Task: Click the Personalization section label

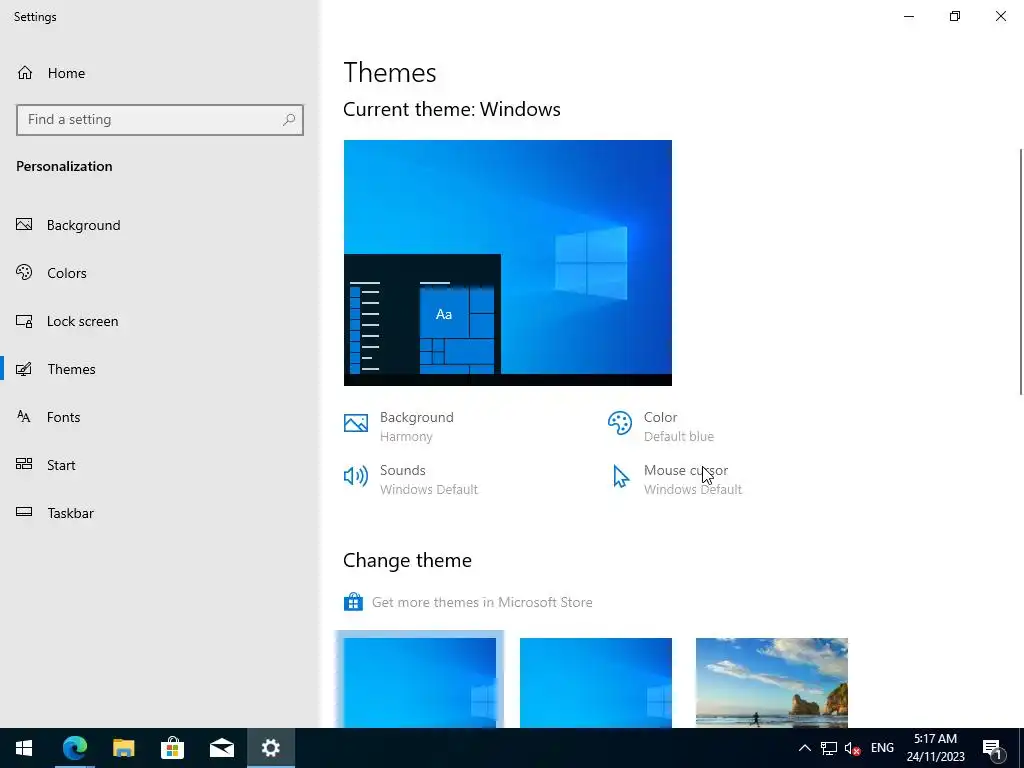Action: (x=64, y=166)
